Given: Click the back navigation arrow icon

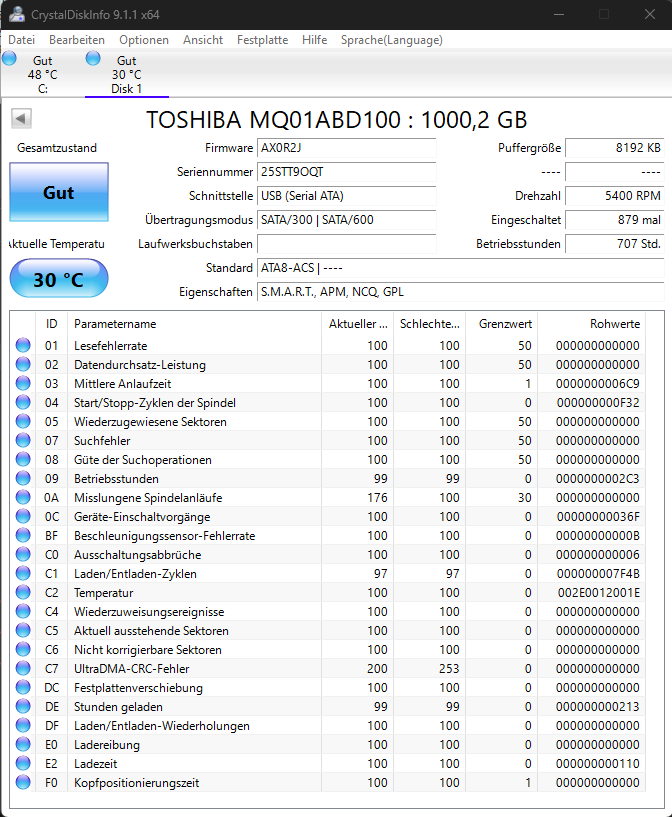Looking at the screenshot, I should (x=20, y=116).
